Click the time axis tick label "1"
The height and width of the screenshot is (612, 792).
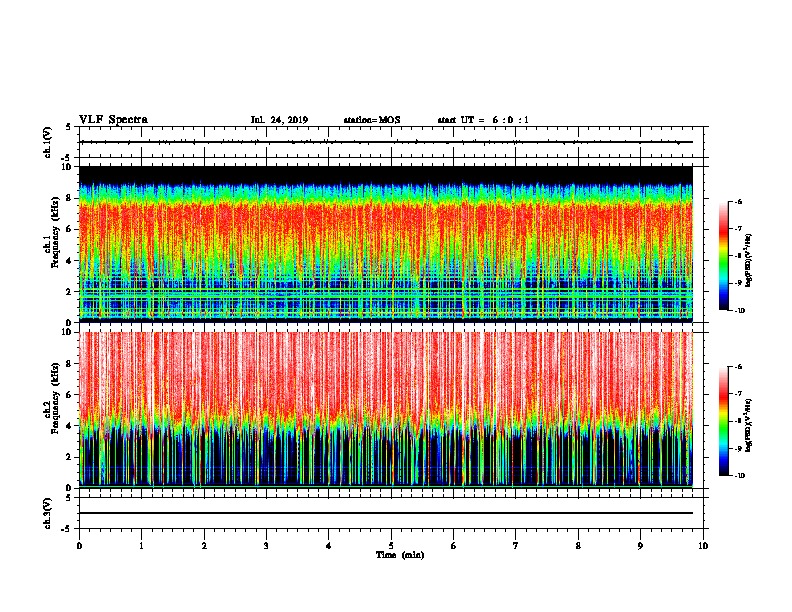tap(141, 546)
